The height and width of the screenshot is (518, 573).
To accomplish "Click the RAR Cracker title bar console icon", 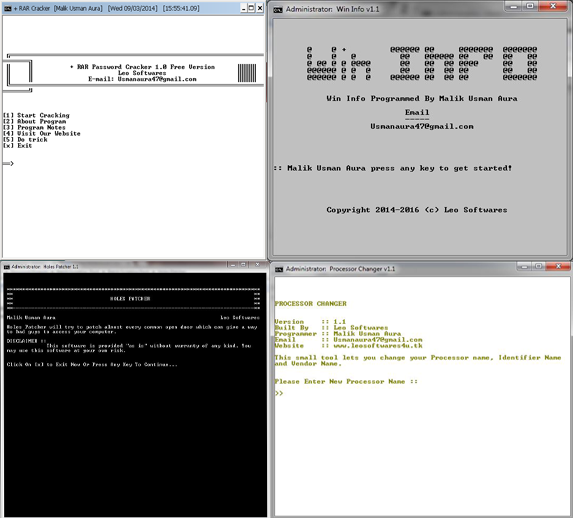I will (x=7, y=8).
